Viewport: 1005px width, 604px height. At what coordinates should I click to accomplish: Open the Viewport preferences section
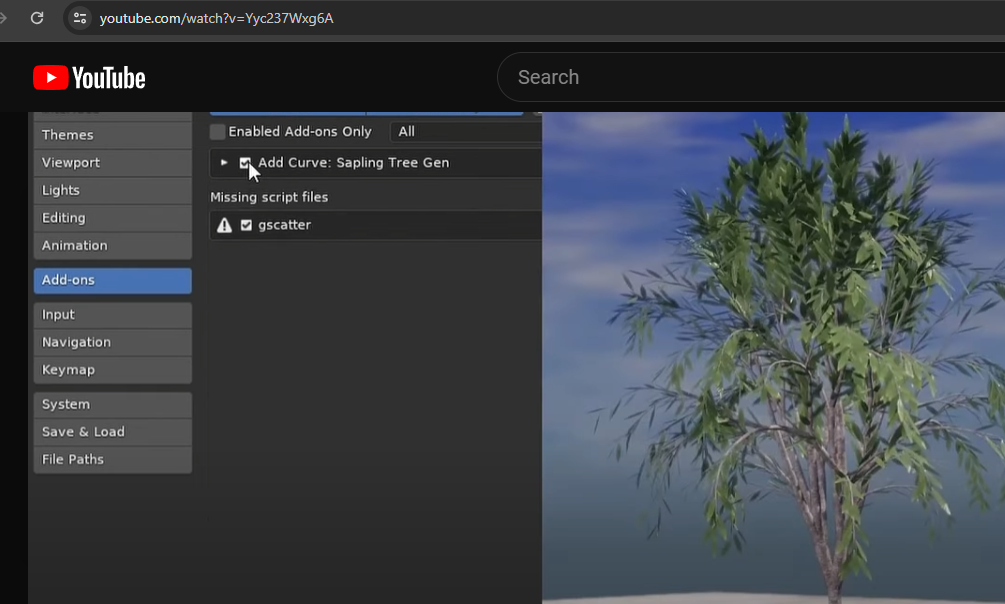pyautogui.click(x=113, y=163)
